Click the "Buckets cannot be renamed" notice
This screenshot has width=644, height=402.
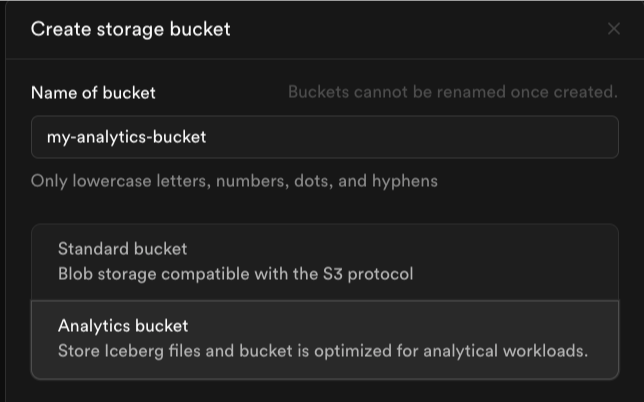click(x=452, y=92)
